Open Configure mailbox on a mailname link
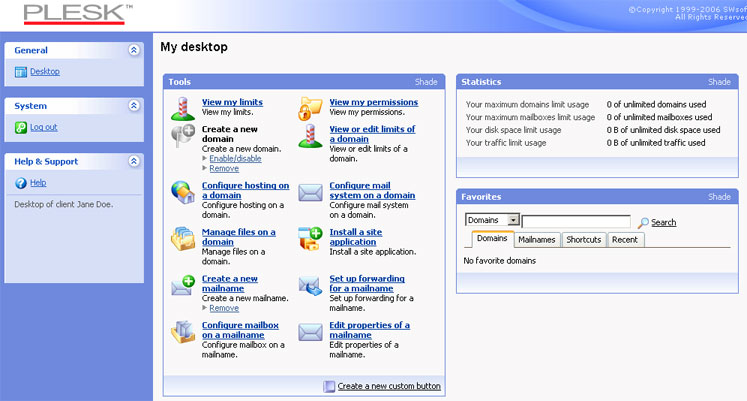This screenshot has height=401, width=747. pyautogui.click(x=240, y=330)
